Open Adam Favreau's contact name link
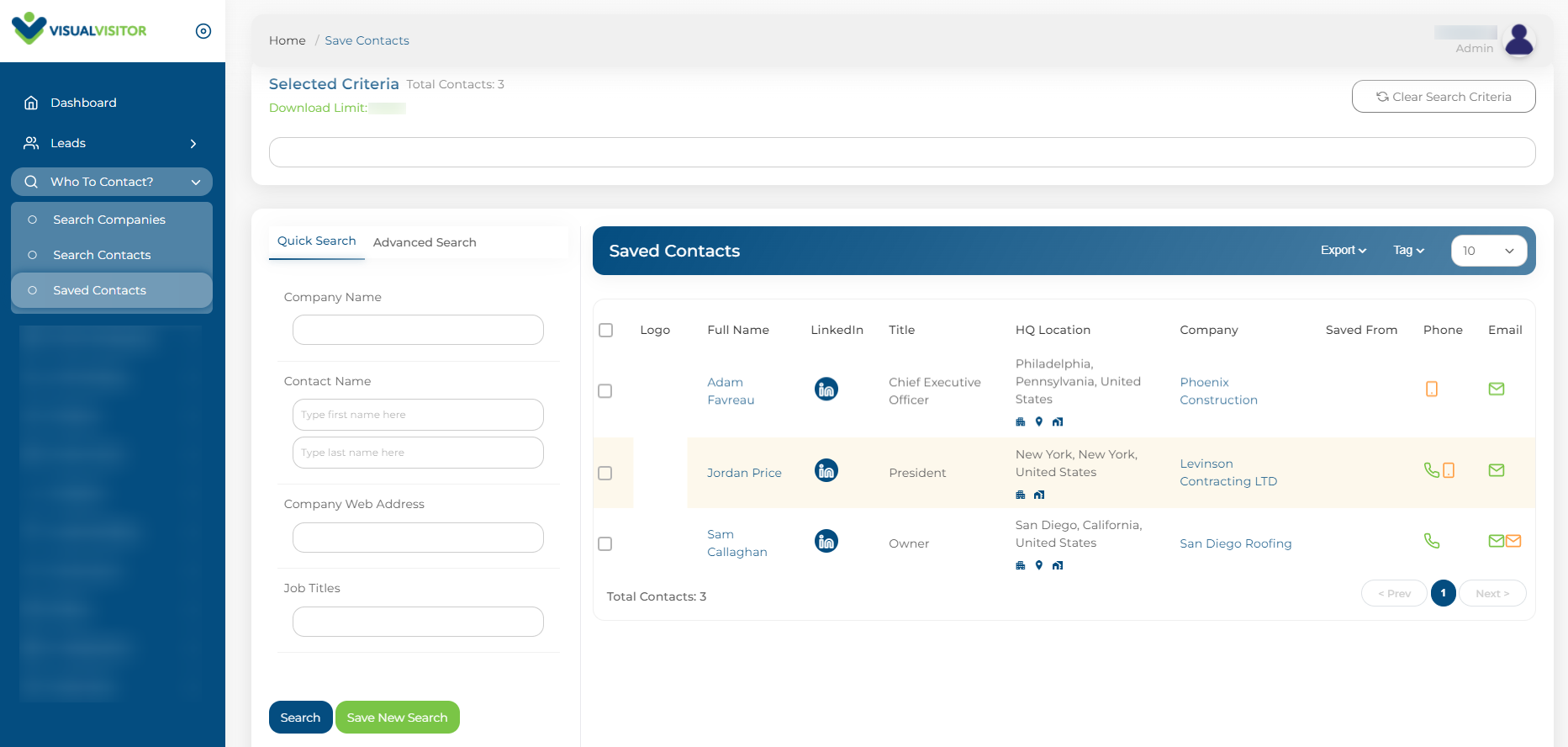 click(731, 391)
